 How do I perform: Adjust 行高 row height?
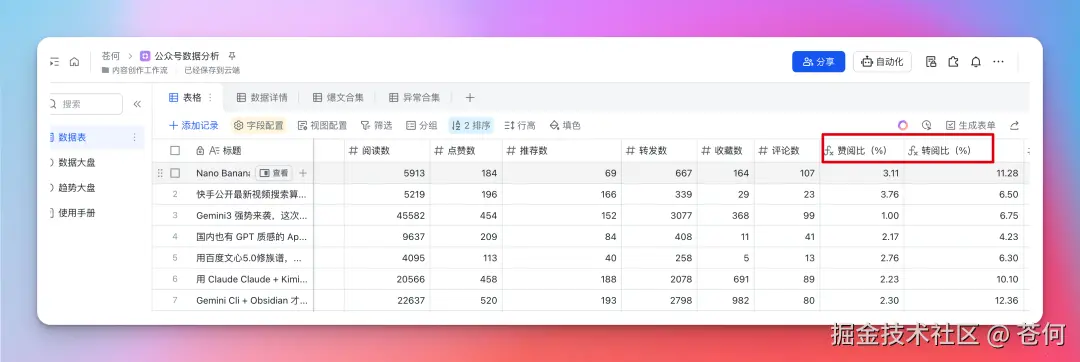(520, 125)
